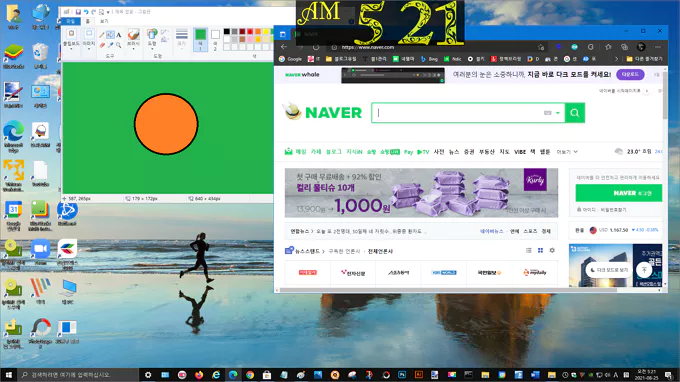Switch news stand to grid view

coord(540,251)
